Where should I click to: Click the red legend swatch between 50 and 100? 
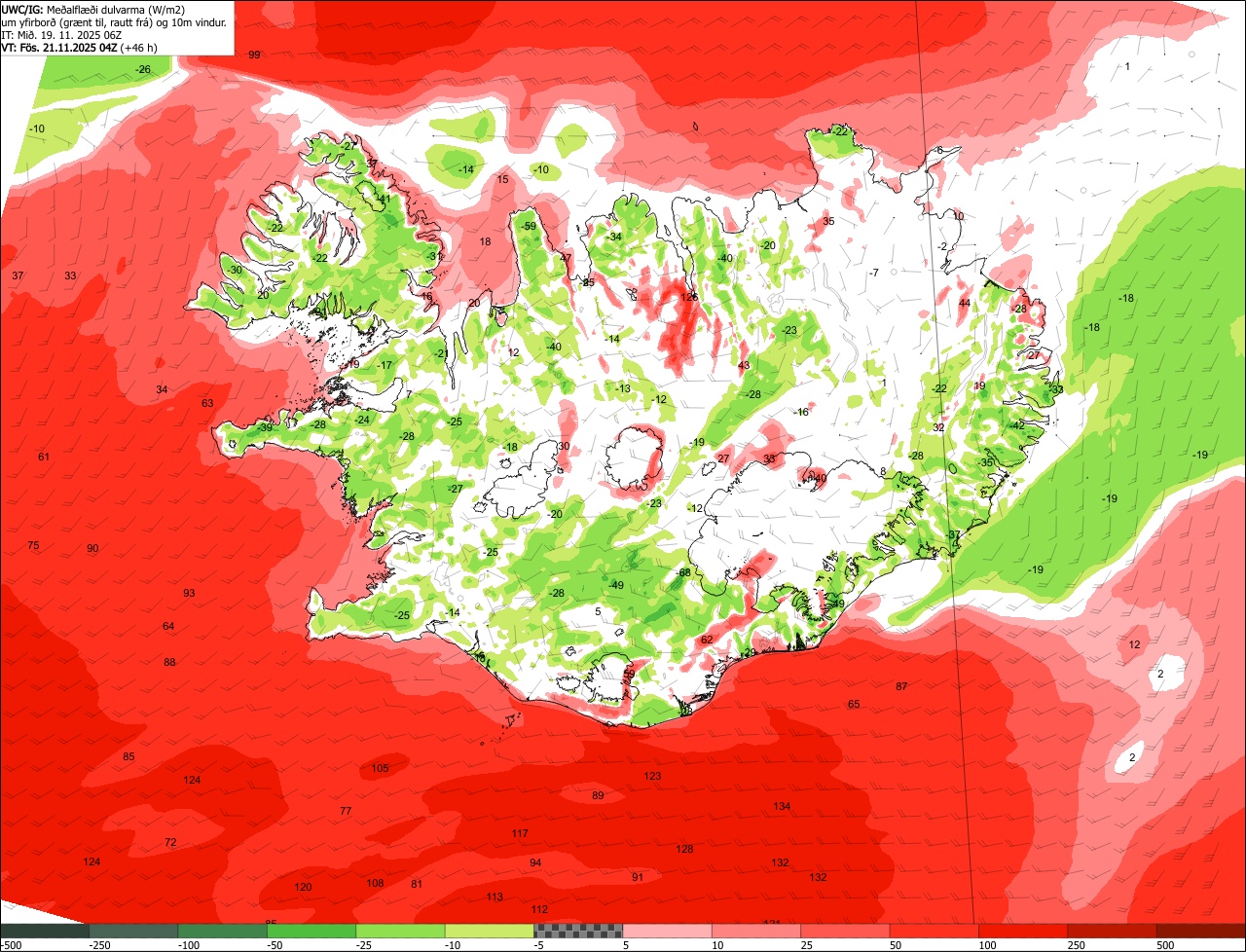[934, 931]
